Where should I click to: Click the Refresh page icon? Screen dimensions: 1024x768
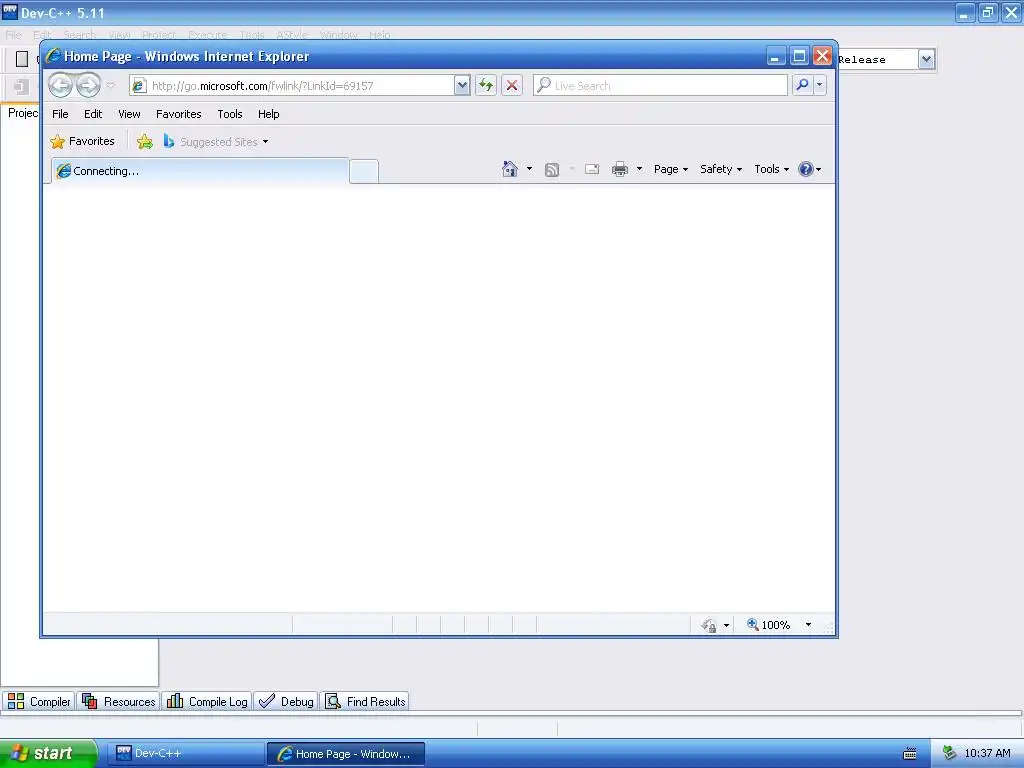tap(486, 86)
